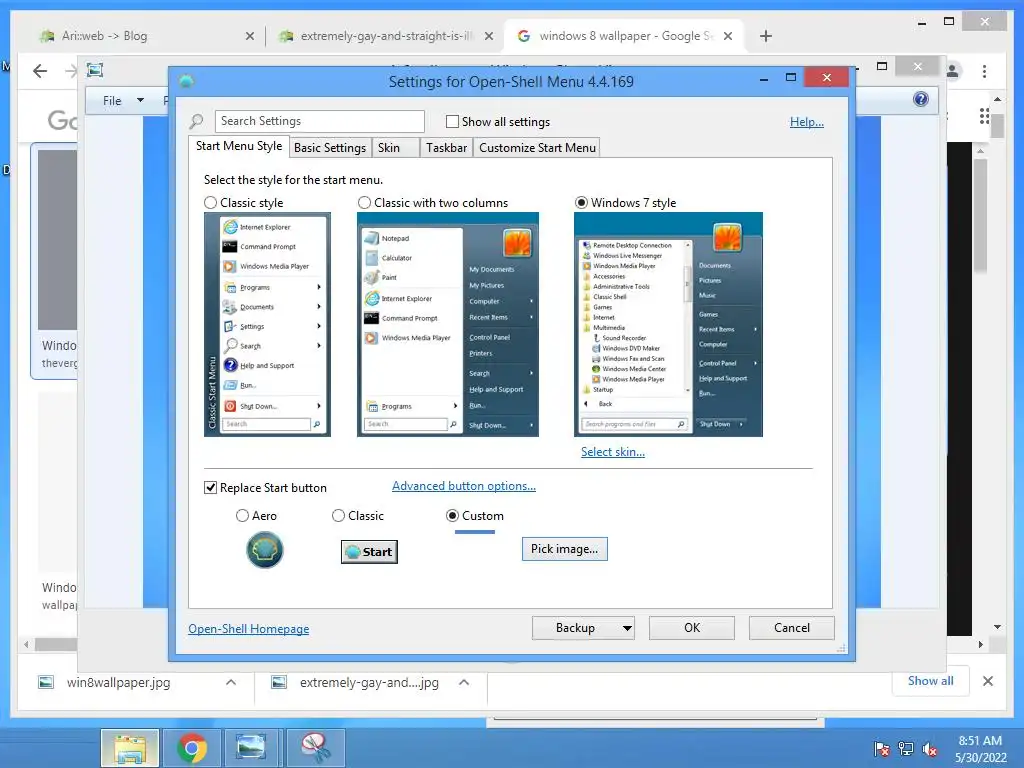Click the network tray icon
Viewport: 1024px width, 768px height.
(x=906, y=749)
